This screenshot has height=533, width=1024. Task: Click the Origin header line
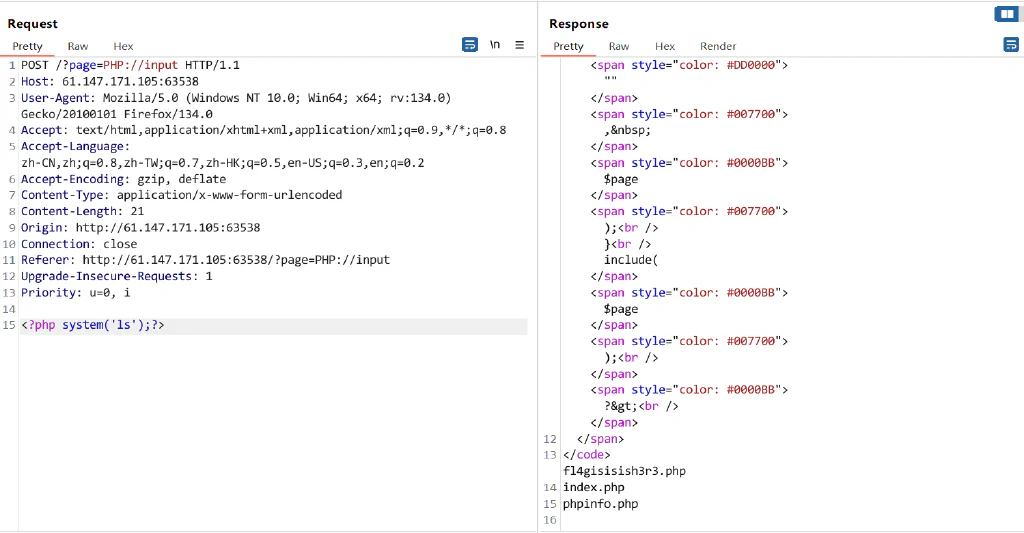140,227
